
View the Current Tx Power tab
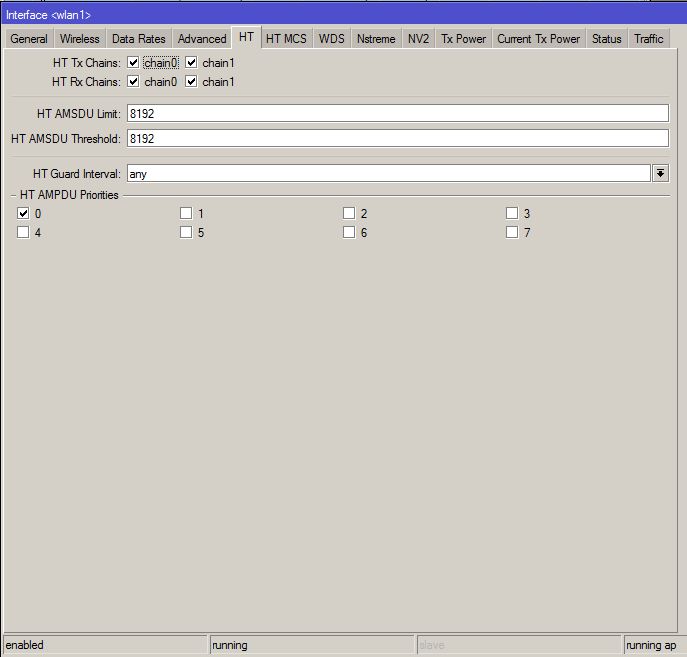538,39
